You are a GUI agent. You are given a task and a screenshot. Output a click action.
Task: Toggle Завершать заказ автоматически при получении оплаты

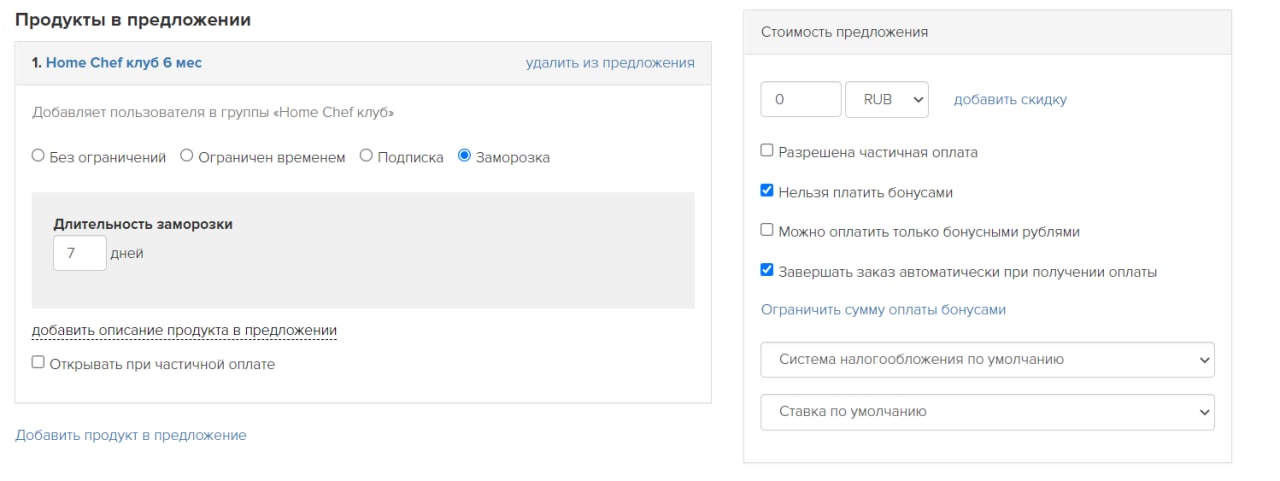click(767, 270)
